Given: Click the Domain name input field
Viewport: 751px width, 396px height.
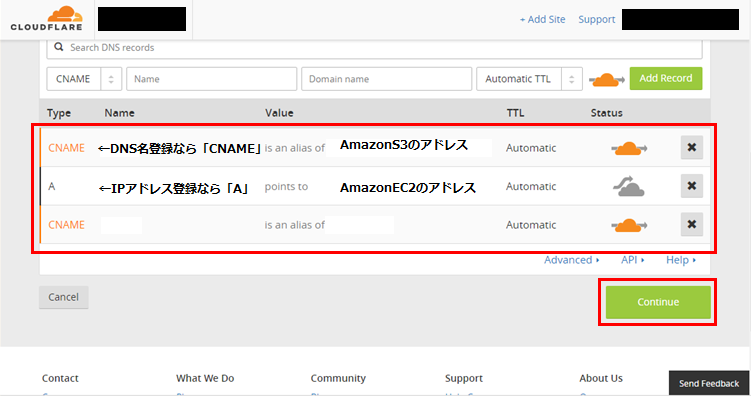Looking at the screenshot, I should click(386, 79).
